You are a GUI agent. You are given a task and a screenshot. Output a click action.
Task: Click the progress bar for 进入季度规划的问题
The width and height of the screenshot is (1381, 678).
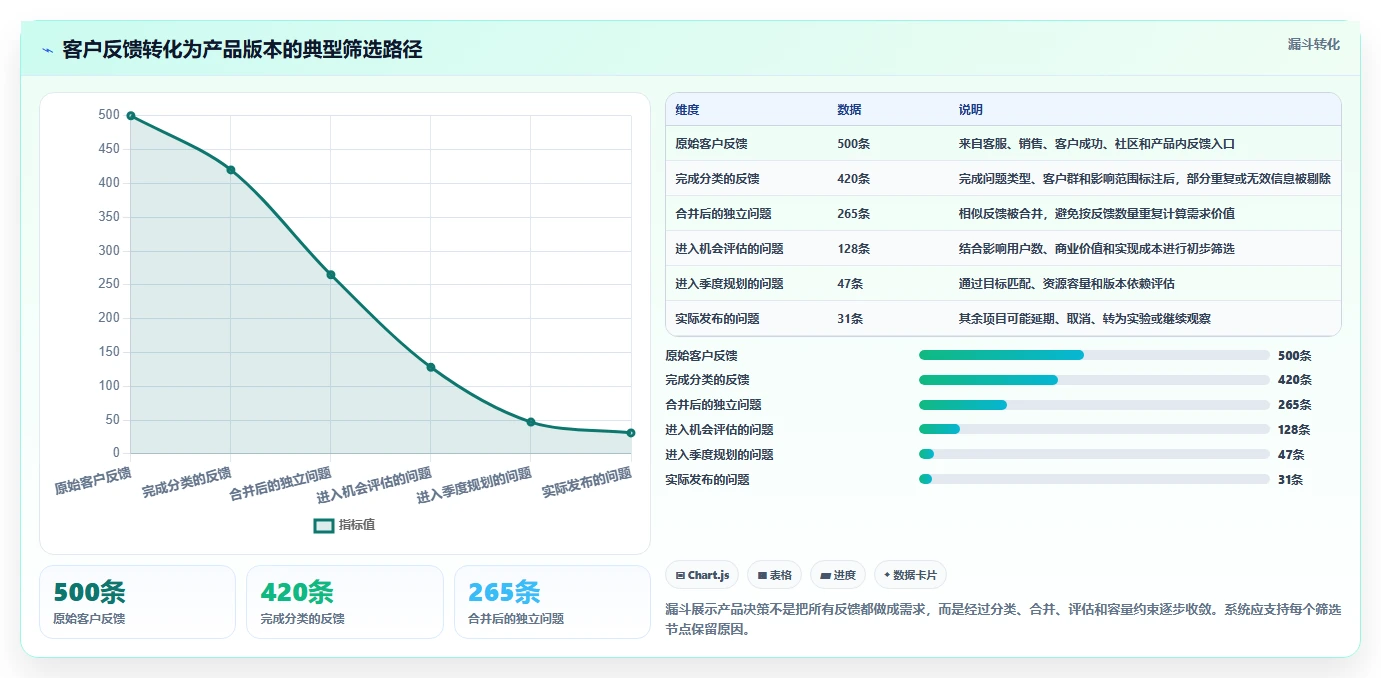[1094, 455]
